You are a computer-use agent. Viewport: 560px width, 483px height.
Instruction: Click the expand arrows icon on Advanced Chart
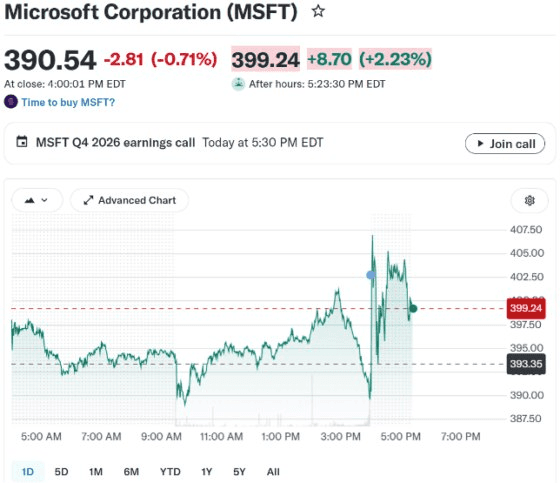click(x=88, y=200)
